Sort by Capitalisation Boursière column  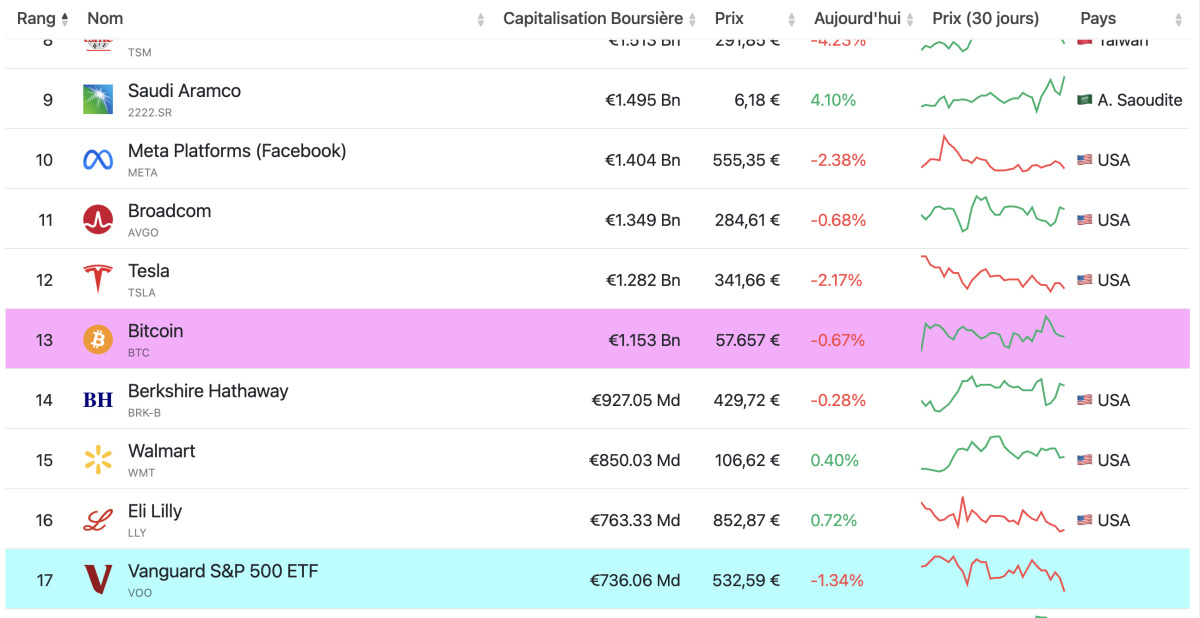[x=600, y=18]
